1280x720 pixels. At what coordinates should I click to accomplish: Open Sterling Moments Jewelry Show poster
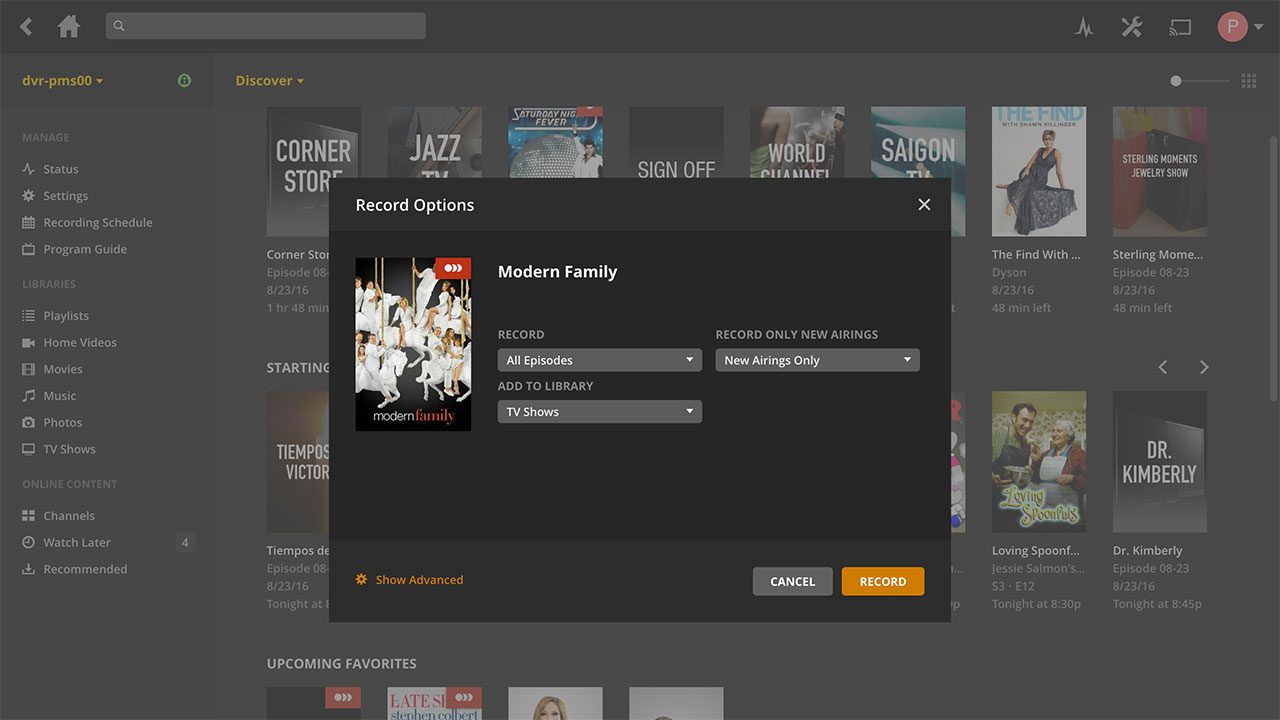coord(1160,171)
